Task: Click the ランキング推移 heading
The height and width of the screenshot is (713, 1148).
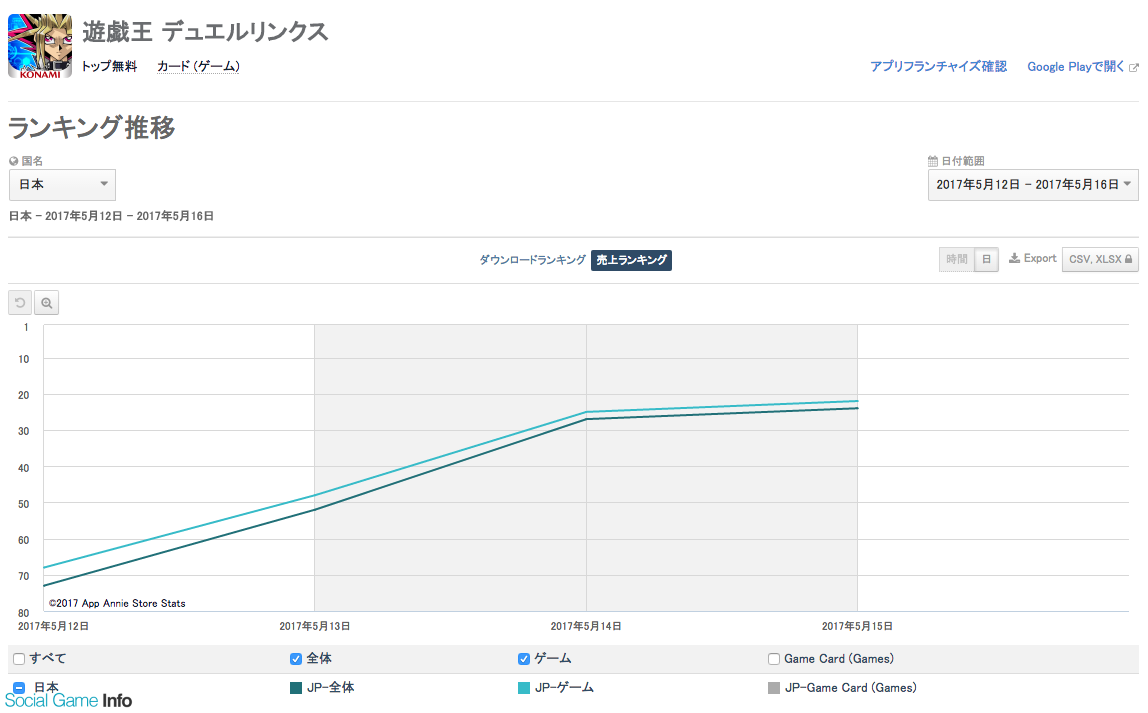Action: click(x=92, y=127)
